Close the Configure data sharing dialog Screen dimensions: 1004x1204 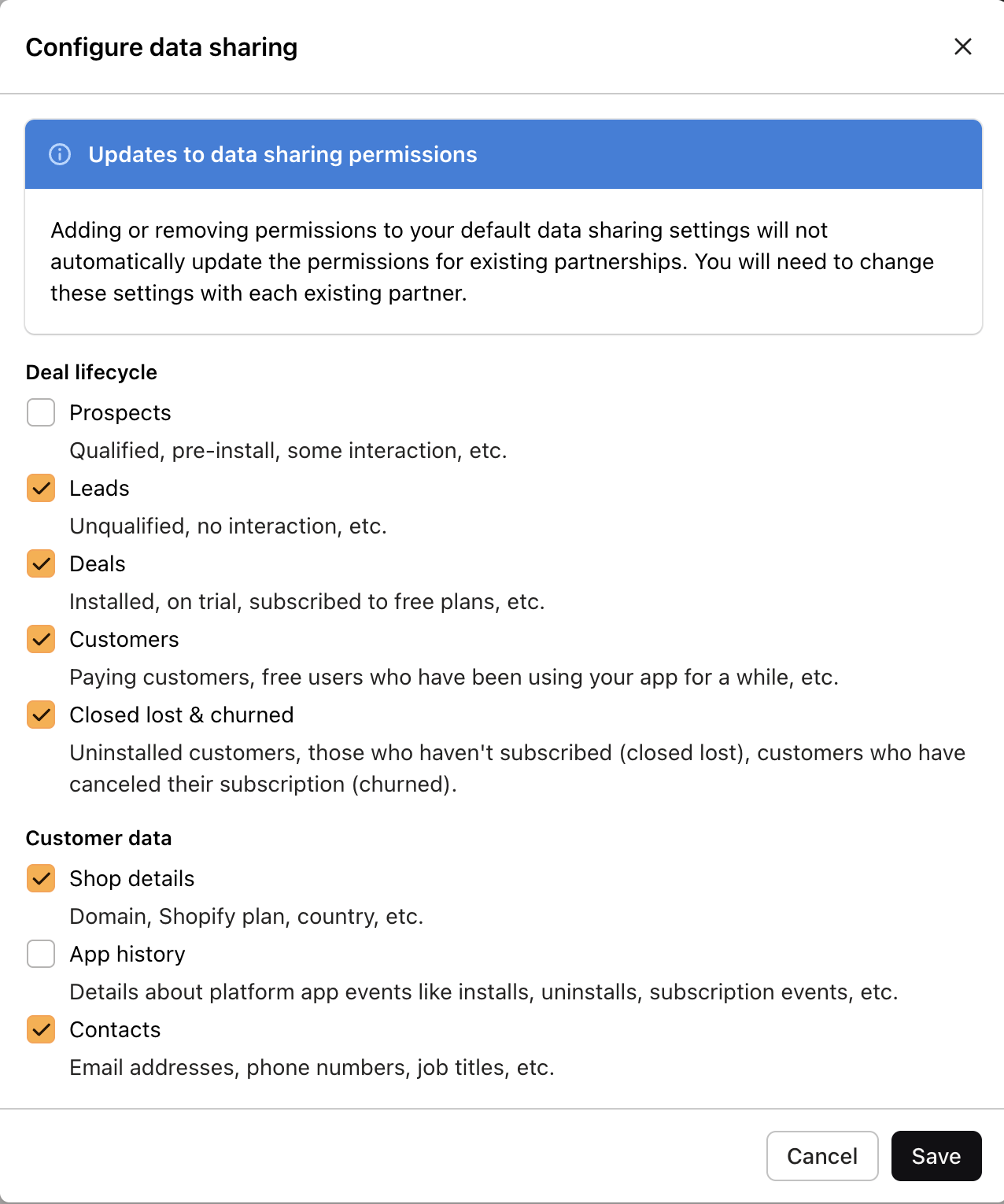[x=962, y=46]
